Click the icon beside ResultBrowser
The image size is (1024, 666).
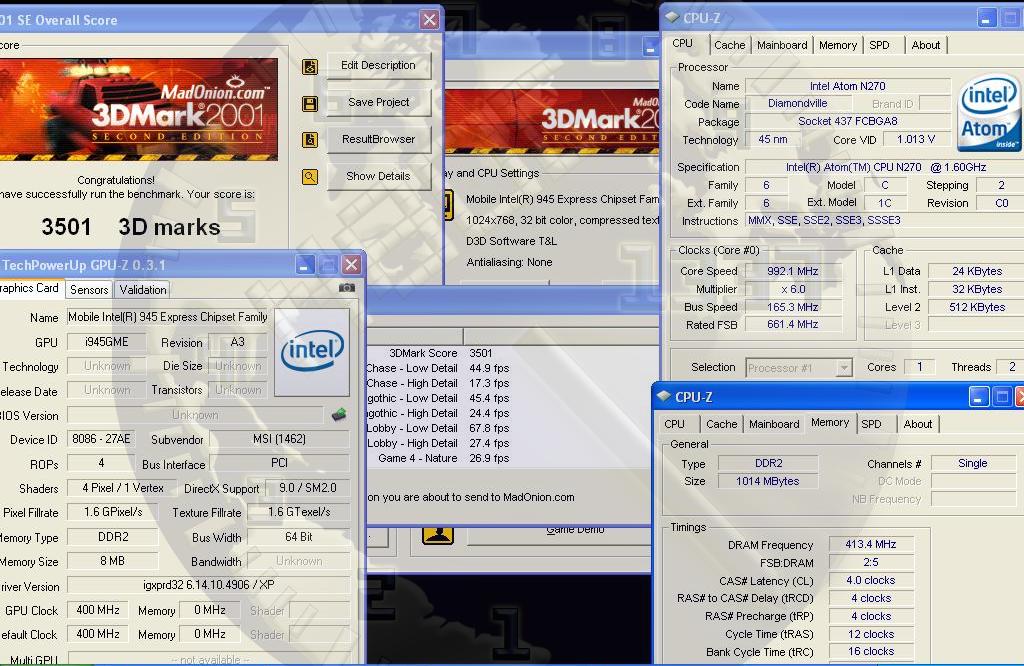tap(310, 140)
